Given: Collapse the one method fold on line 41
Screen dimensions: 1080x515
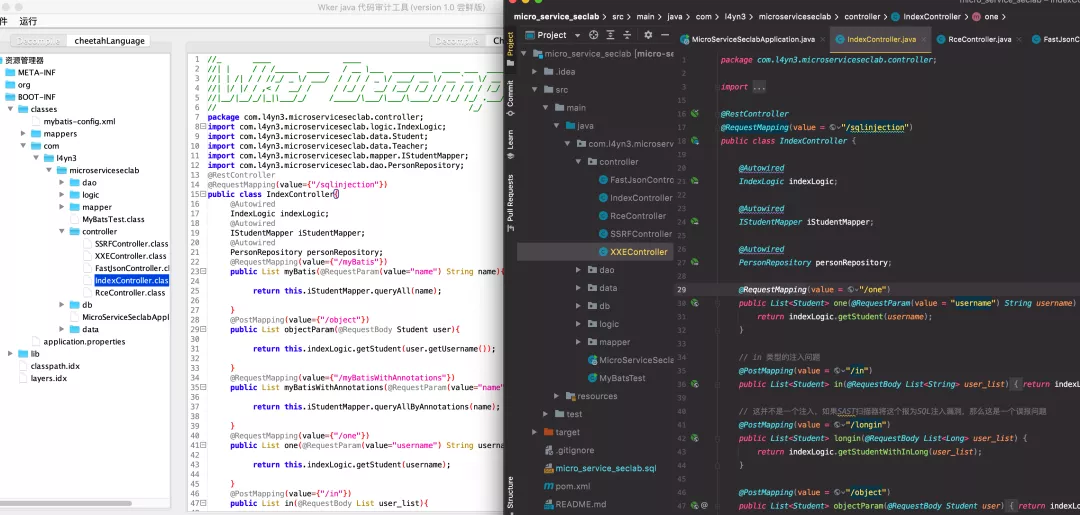Looking at the screenshot, I should pyautogui.click(x=204, y=445).
